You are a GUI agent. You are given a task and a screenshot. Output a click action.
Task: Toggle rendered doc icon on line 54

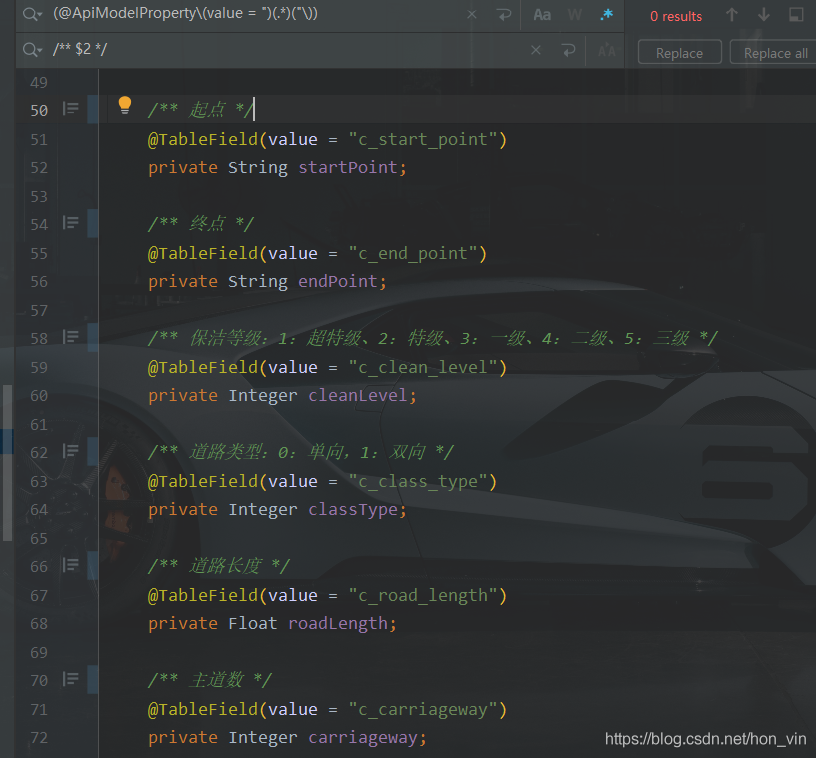[71, 223]
